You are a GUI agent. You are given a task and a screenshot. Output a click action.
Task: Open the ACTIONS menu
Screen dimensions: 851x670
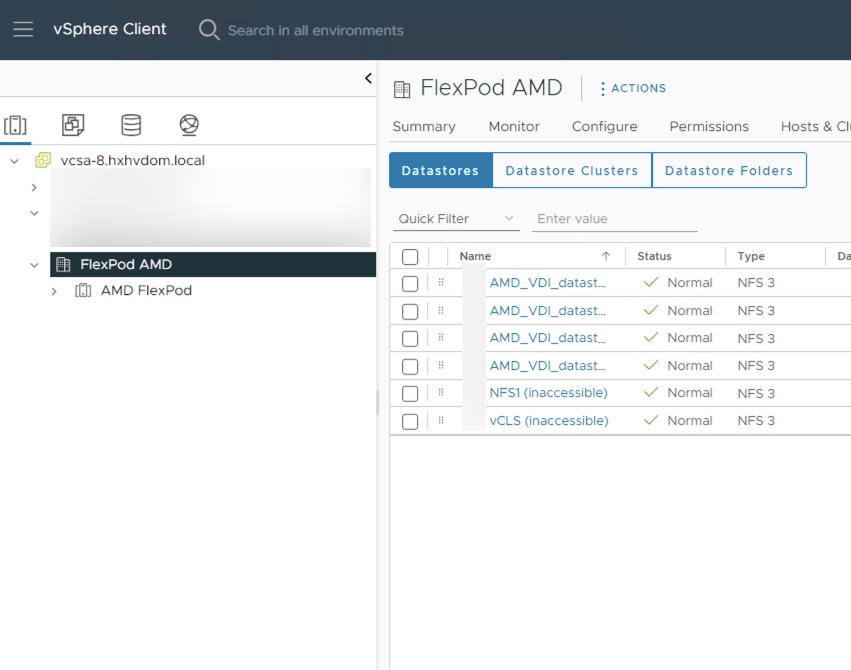[x=633, y=88]
